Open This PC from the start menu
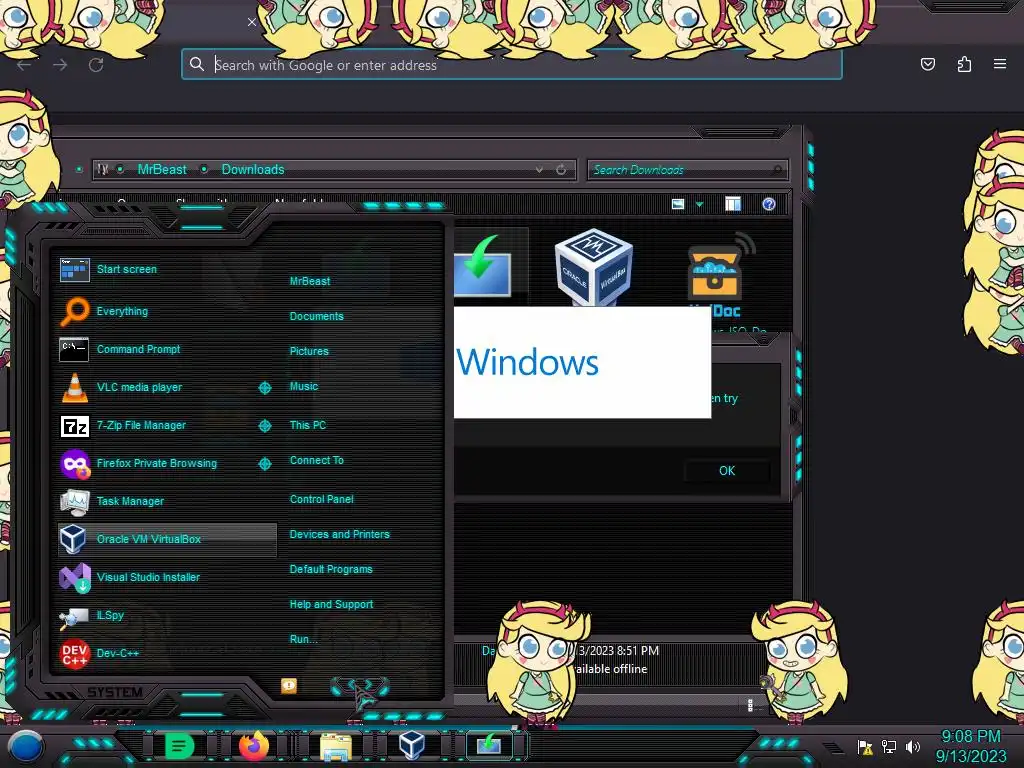This screenshot has width=1024, height=768. click(x=308, y=424)
